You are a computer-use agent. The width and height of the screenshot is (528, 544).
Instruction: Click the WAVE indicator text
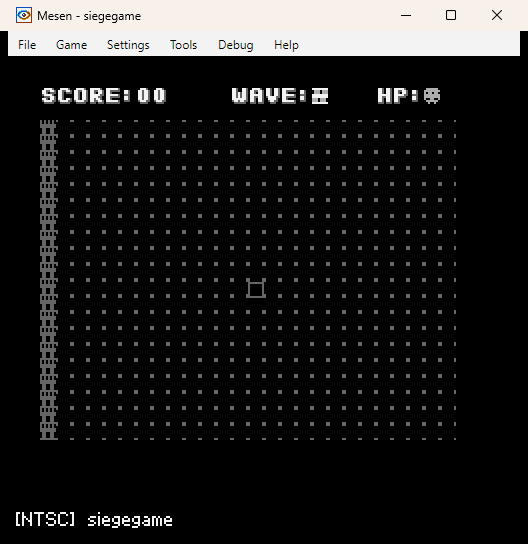(x=280, y=95)
